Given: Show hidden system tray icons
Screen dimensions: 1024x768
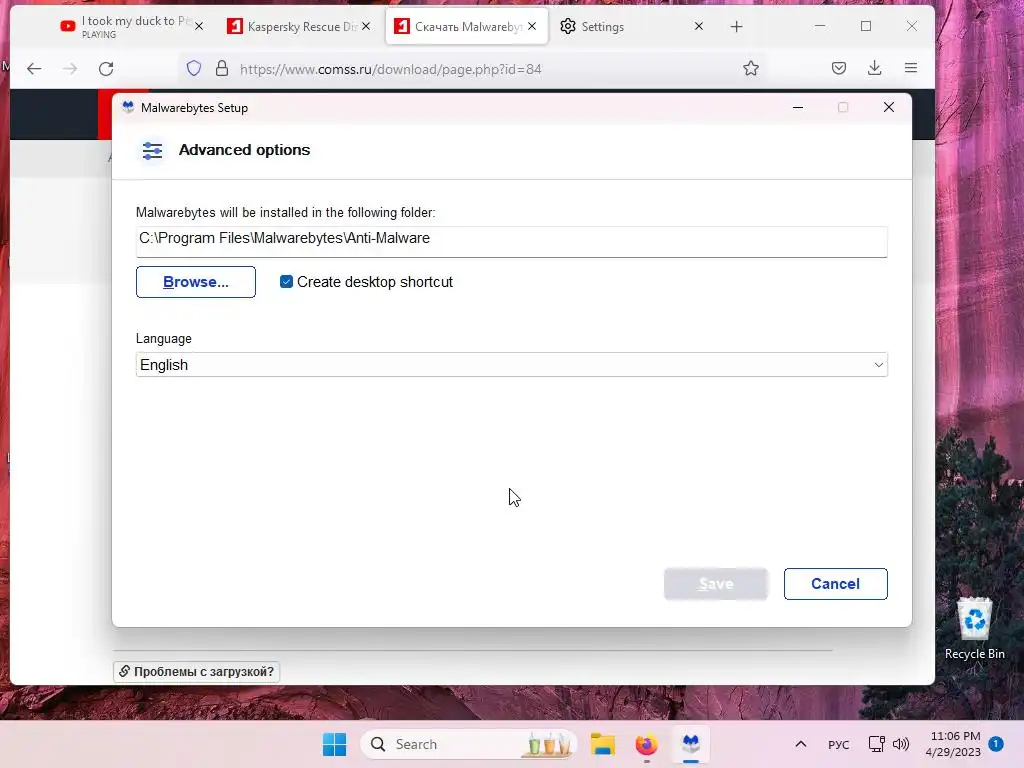Looking at the screenshot, I should pos(801,744).
